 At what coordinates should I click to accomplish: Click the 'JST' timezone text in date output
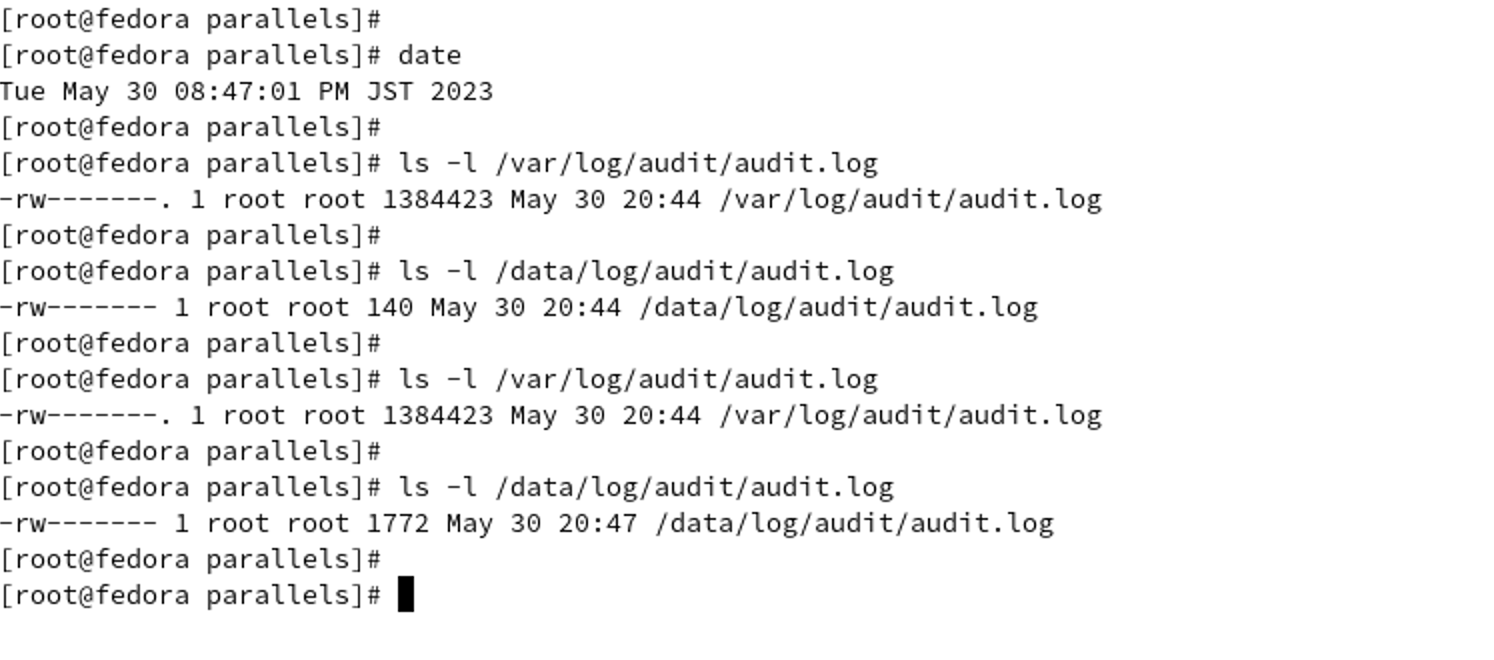point(391,91)
